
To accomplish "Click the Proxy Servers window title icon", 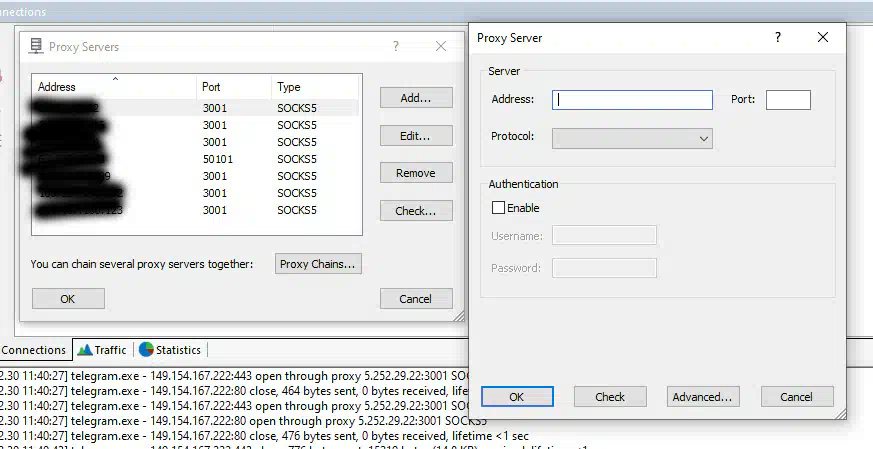I will click(36, 46).
